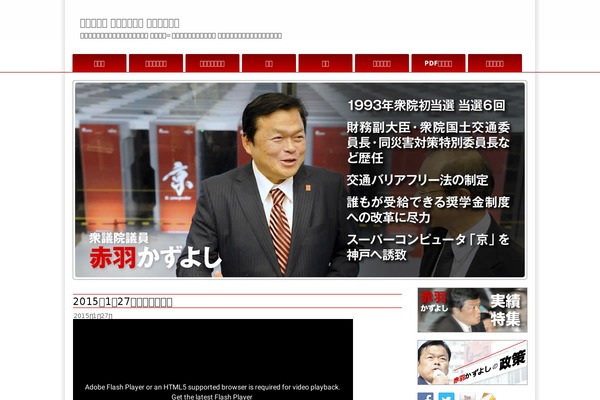Open the 実績特集 sidebar banner
600x400 pixels.
pos(472,310)
